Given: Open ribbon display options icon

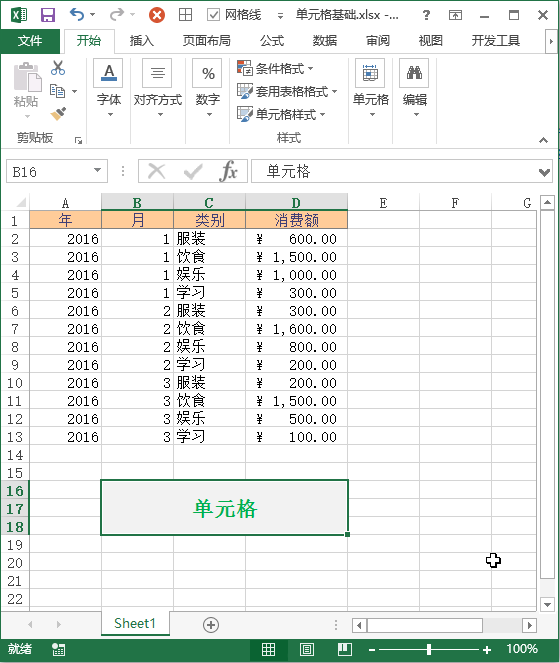Looking at the screenshot, I should [x=455, y=16].
